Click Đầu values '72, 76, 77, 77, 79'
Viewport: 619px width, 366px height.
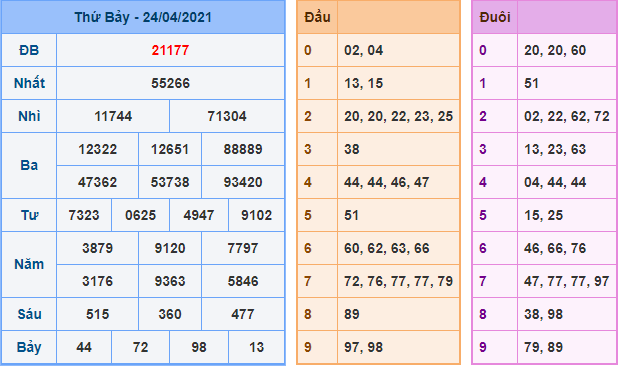(x=398, y=282)
